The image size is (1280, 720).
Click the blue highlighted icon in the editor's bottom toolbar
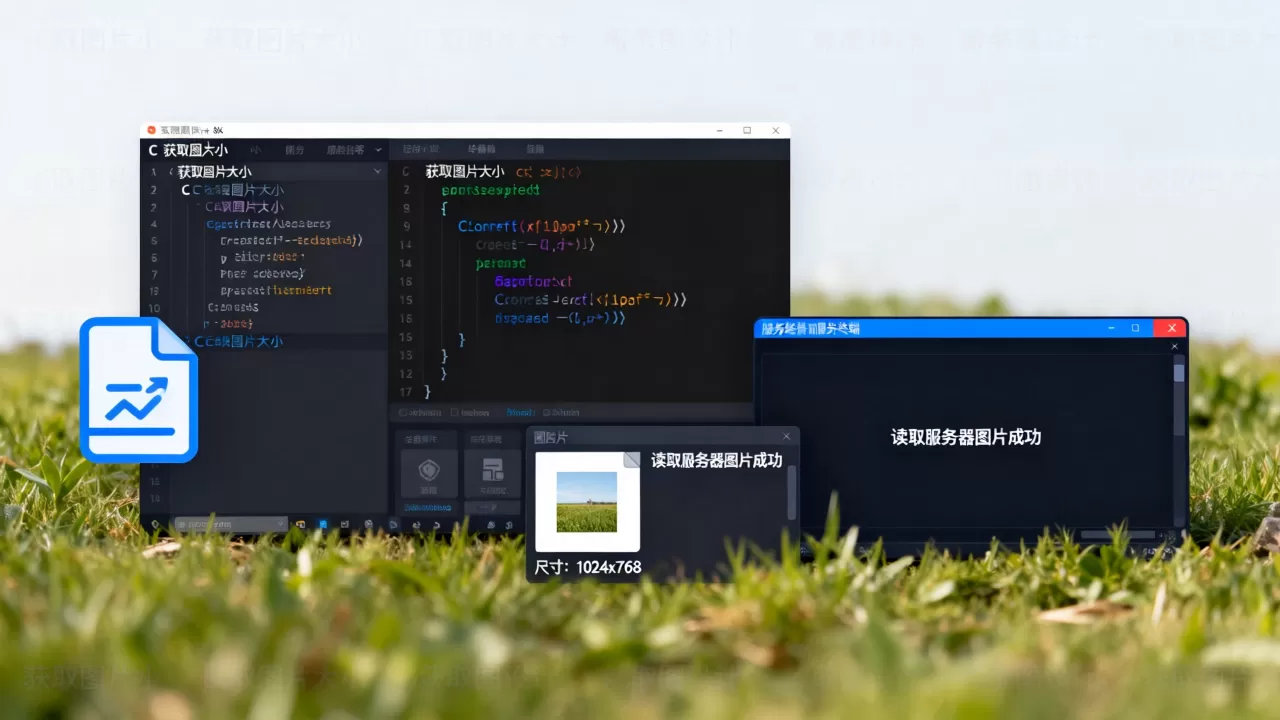(322, 524)
